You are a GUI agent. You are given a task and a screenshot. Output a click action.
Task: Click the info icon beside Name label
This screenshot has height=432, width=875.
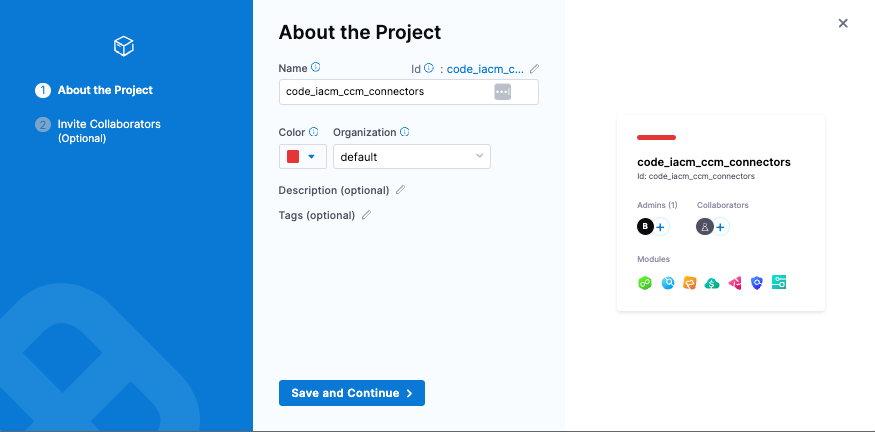pyautogui.click(x=316, y=68)
